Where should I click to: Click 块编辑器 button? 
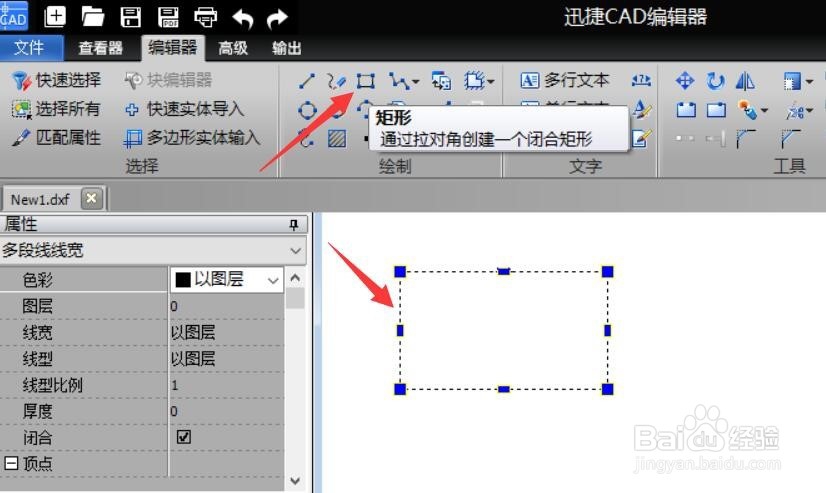point(169,80)
